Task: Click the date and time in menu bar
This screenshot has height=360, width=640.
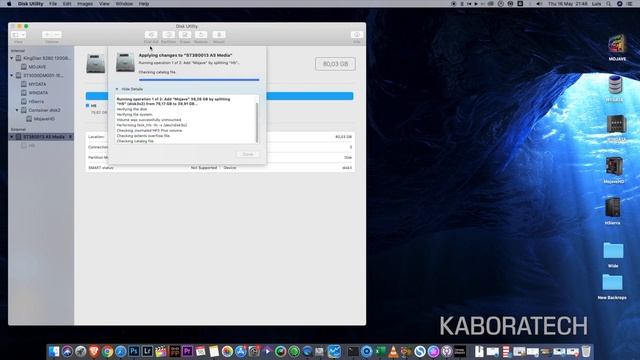Action: coord(568,4)
